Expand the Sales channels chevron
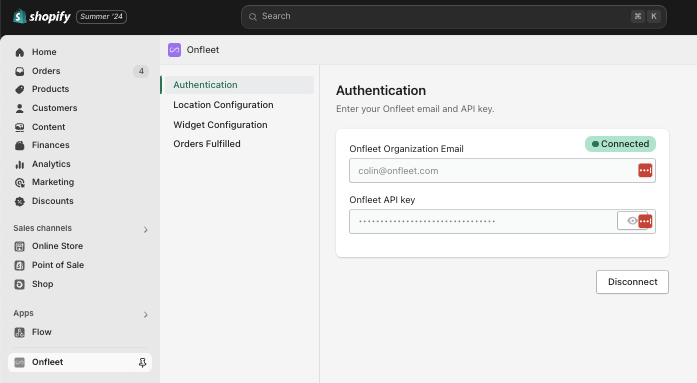Screen dimensions: 697x383 pos(145,230)
